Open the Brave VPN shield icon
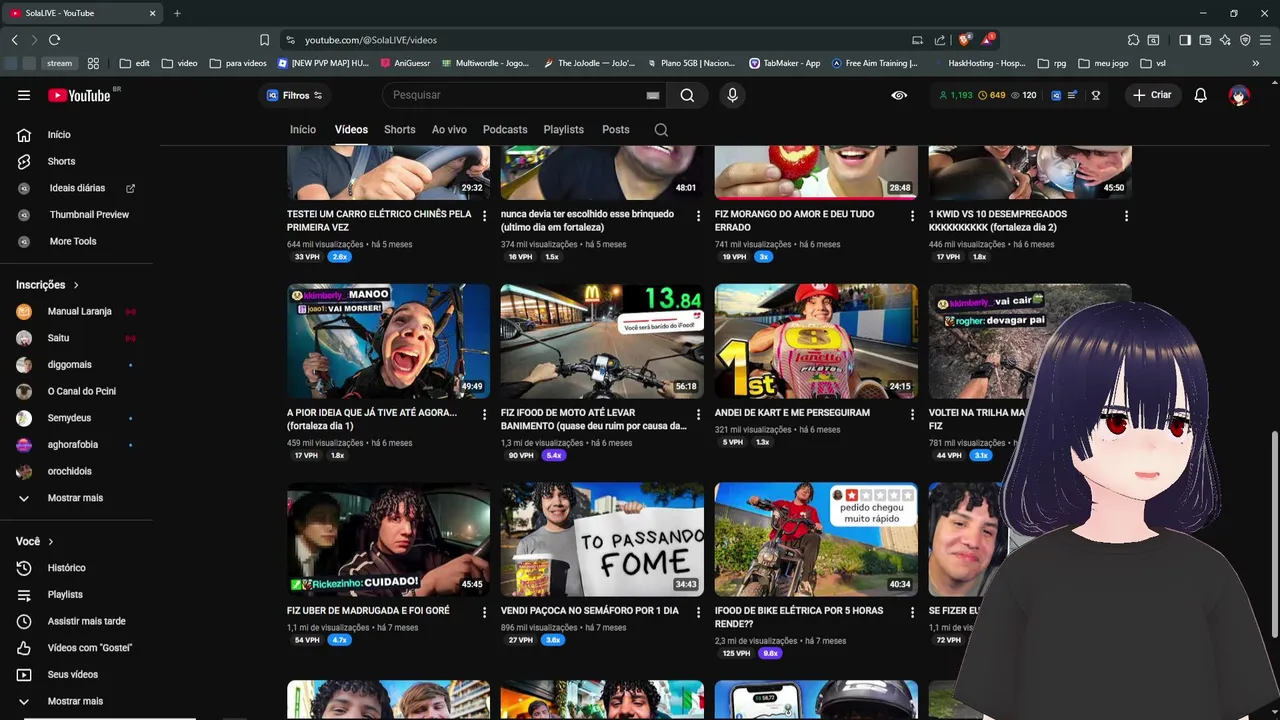This screenshot has height=720, width=1280. click(1245, 40)
